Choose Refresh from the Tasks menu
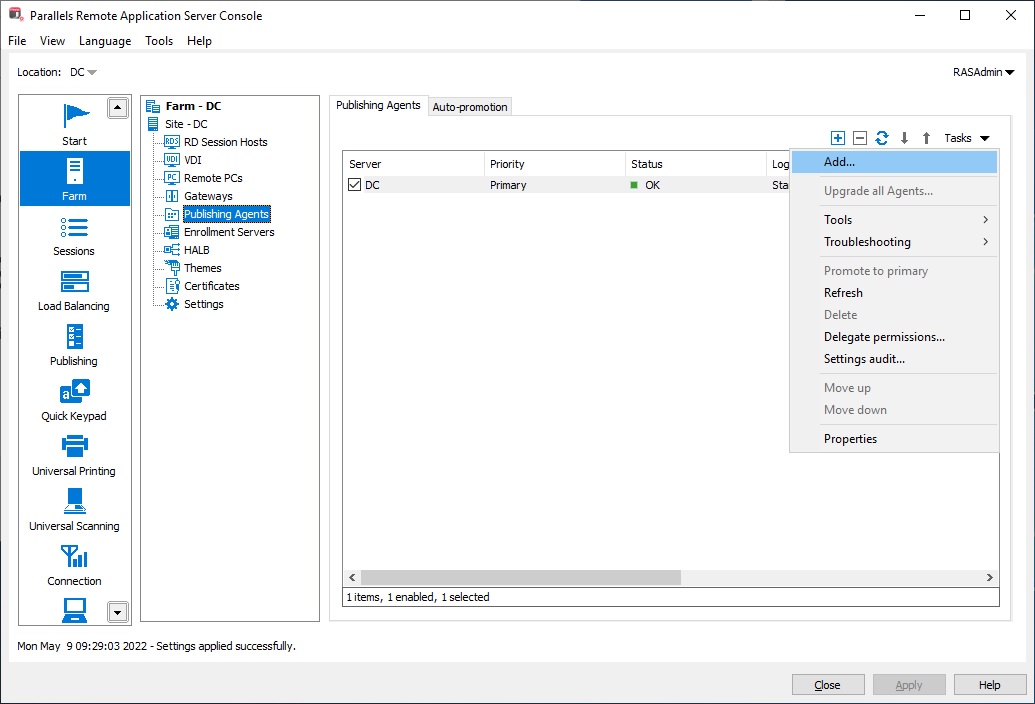 click(x=894, y=292)
